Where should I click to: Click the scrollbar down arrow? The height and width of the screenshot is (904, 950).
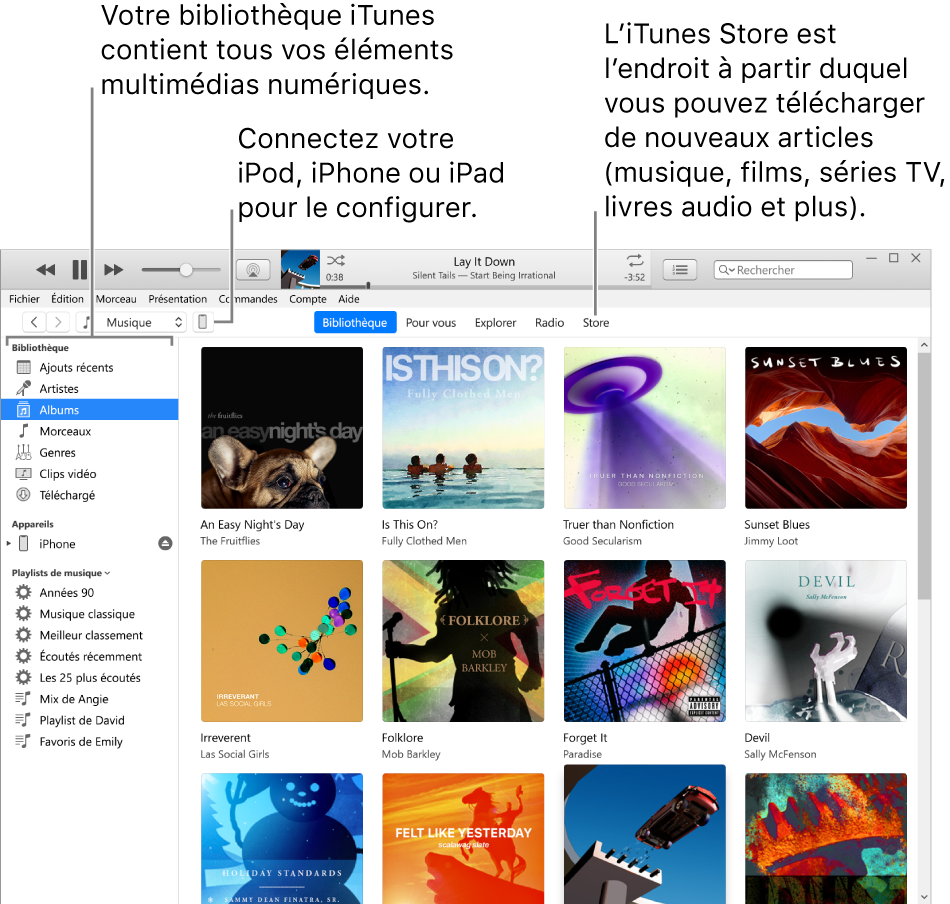tap(923, 896)
